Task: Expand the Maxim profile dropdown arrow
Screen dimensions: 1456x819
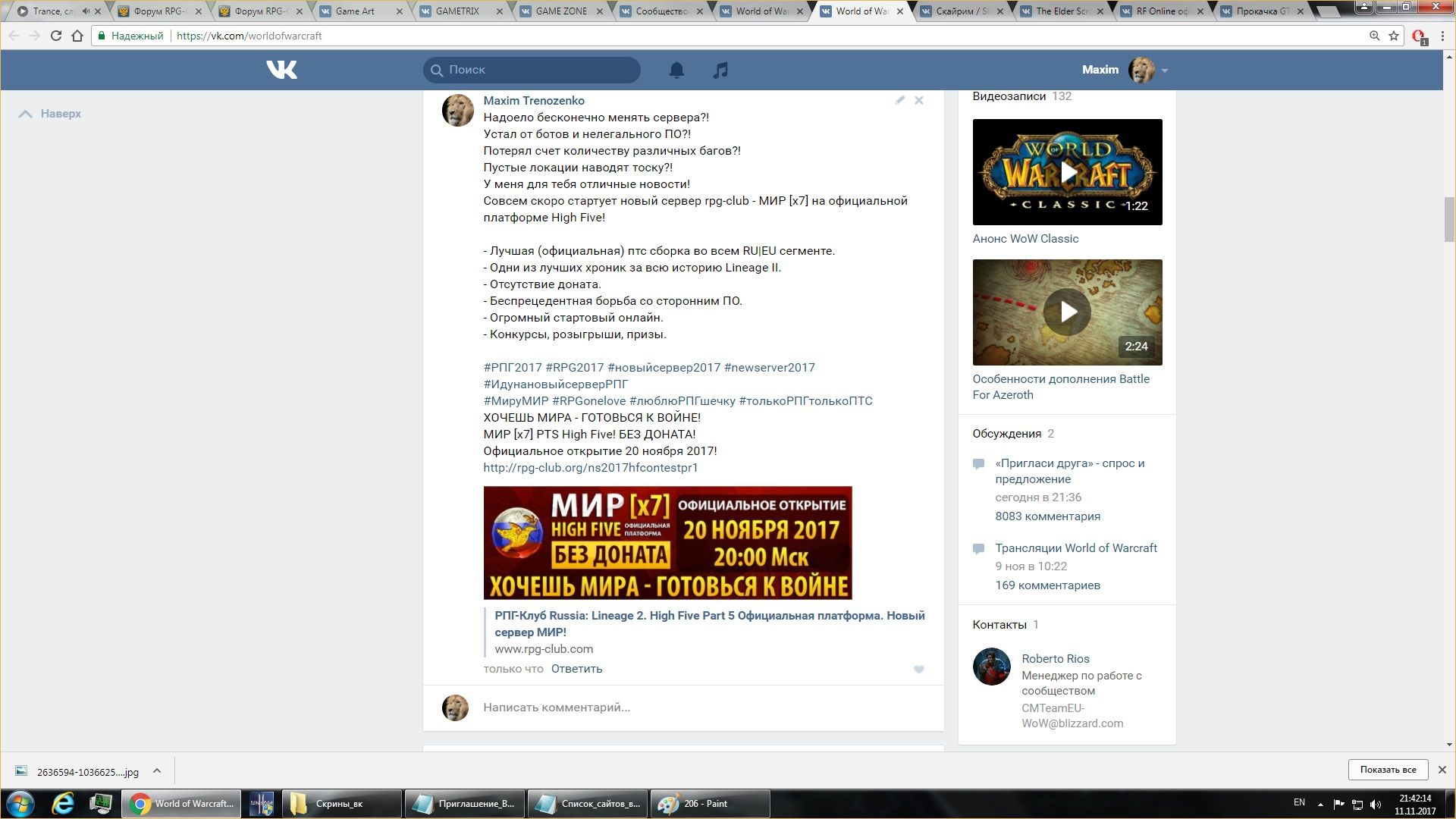Action: (x=1165, y=71)
